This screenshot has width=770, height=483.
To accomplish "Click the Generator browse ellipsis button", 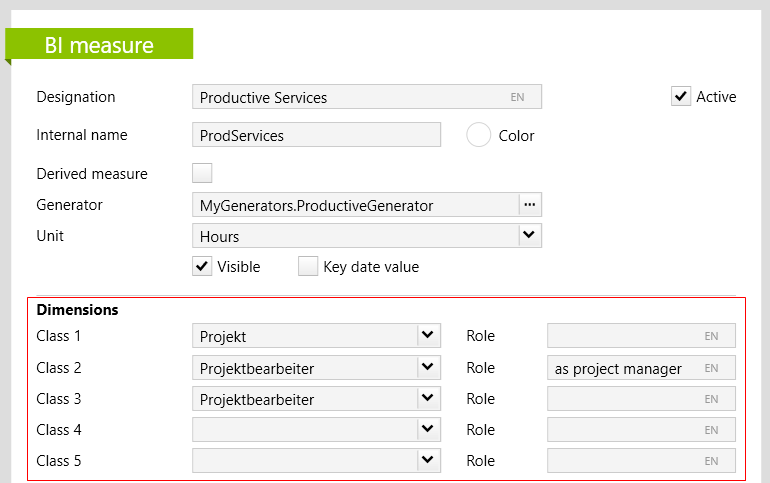I will [530, 205].
